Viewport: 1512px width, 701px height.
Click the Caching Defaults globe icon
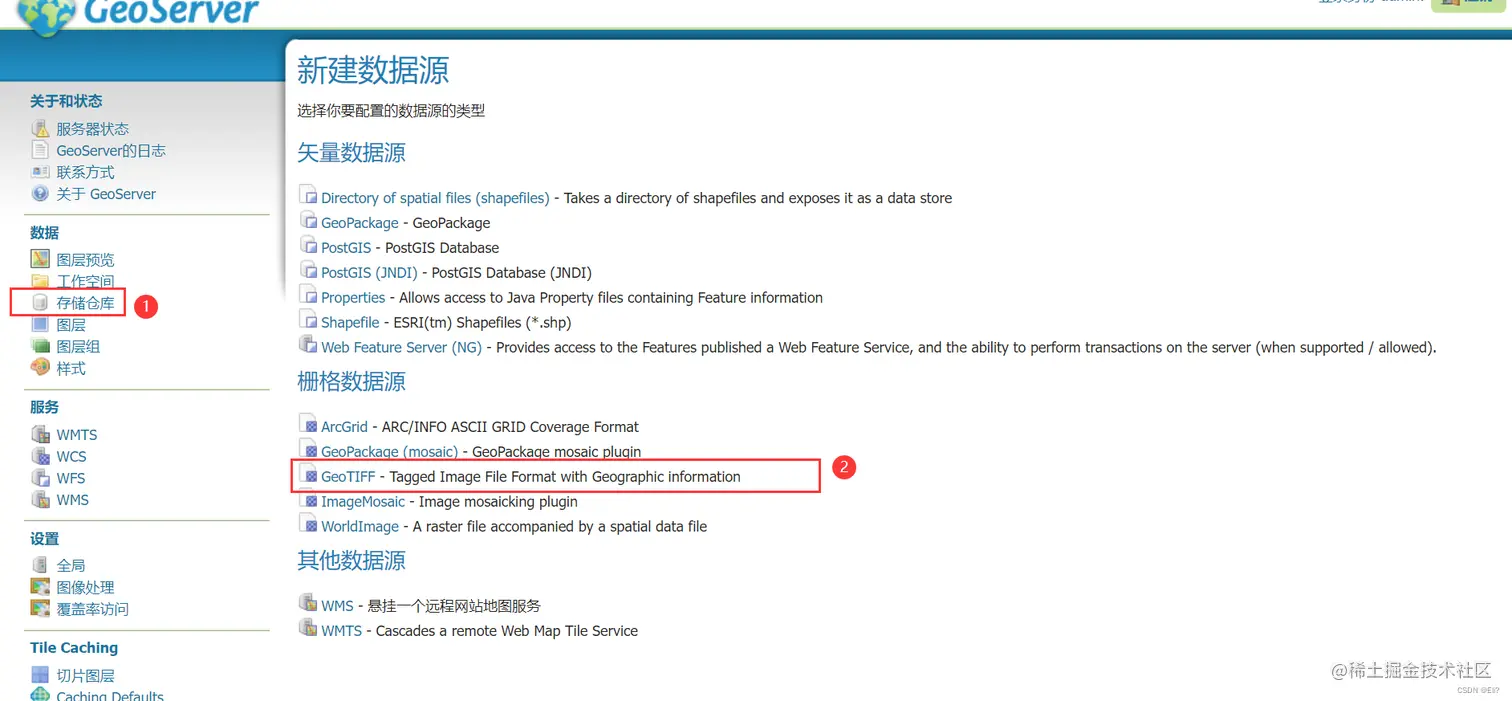click(40, 695)
